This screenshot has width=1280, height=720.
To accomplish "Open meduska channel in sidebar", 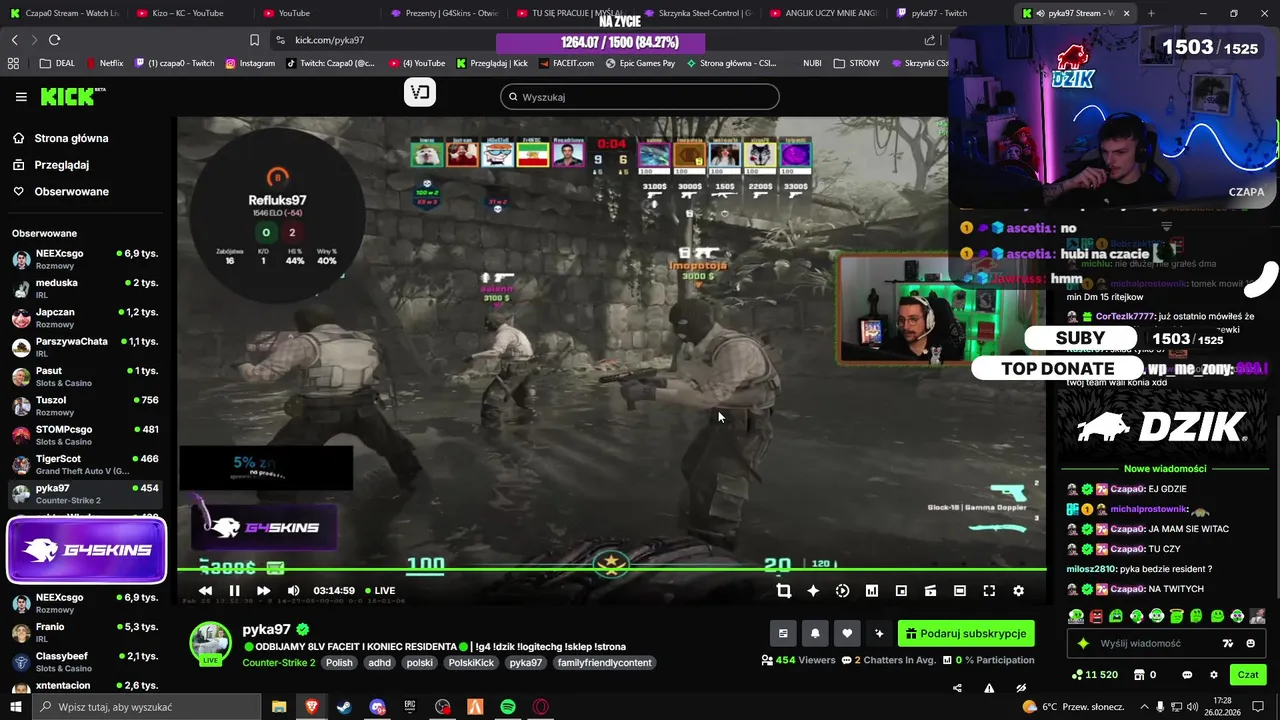I will coord(85,289).
